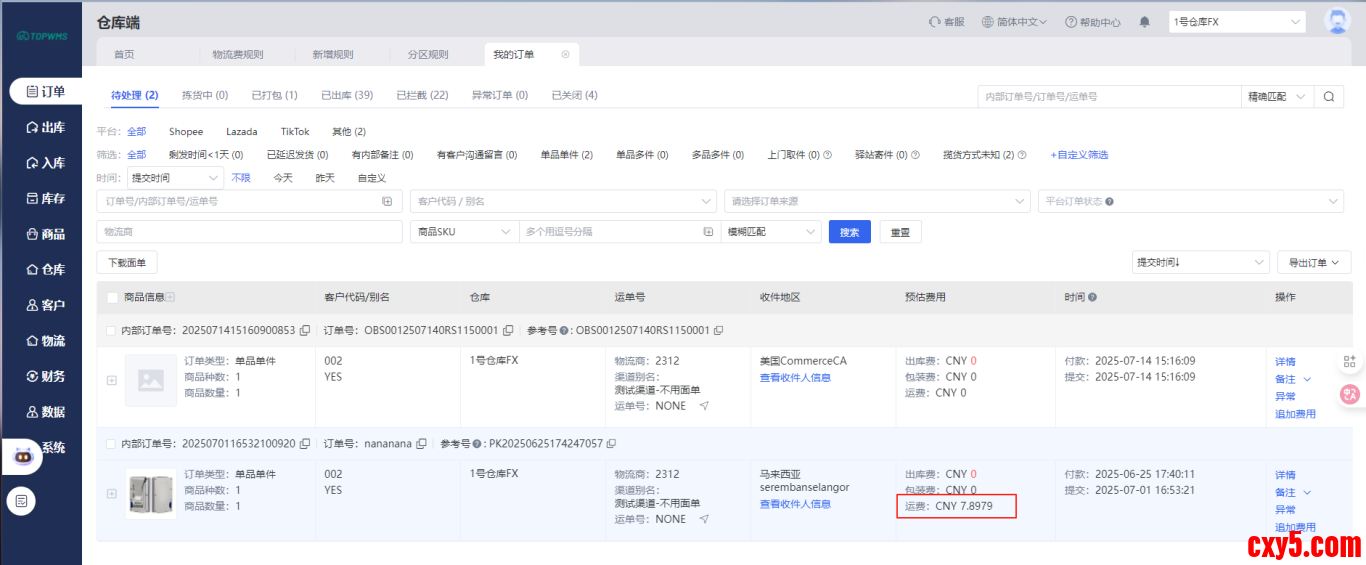The height and width of the screenshot is (565, 1366).
Task: Close the 我的订单 tab
Action: pos(565,54)
